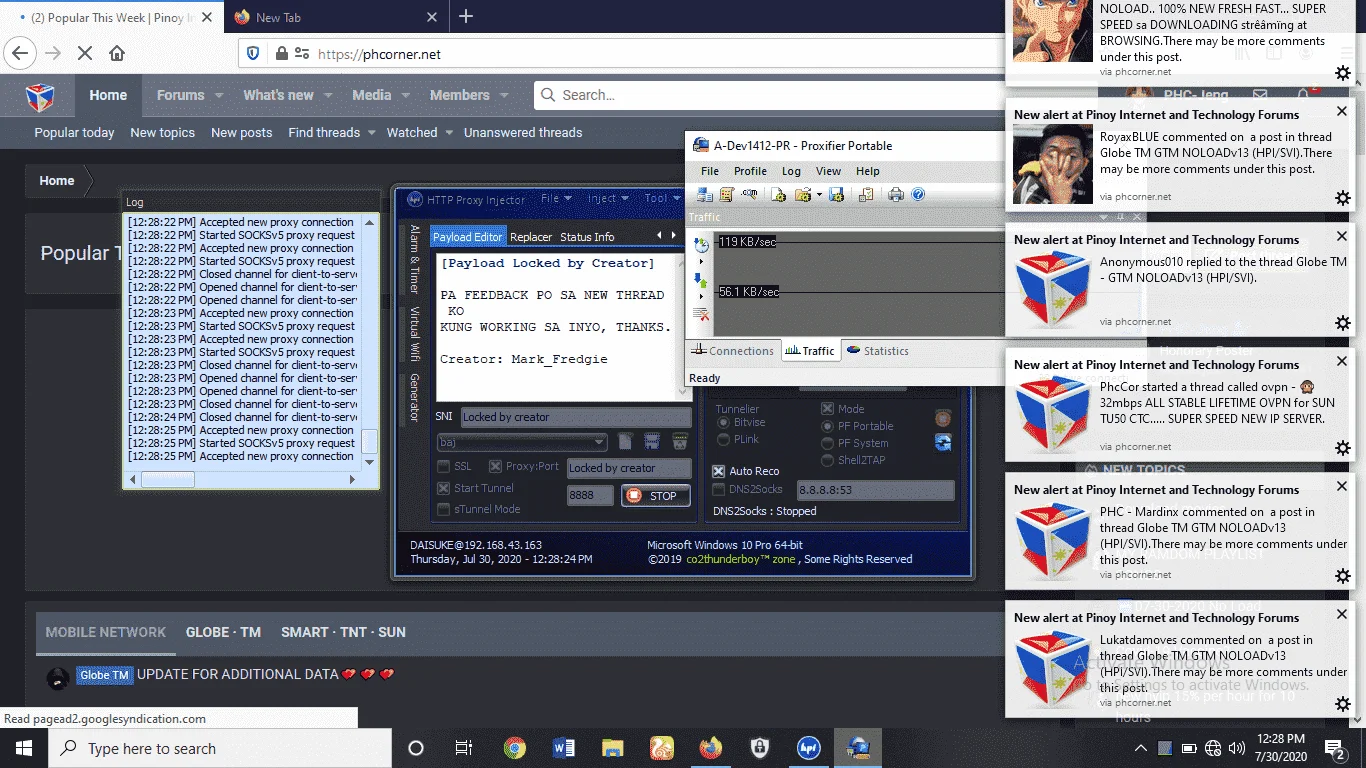Toggle the Auto Reco checkbox
The image size is (1366, 768).
click(718, 471)
